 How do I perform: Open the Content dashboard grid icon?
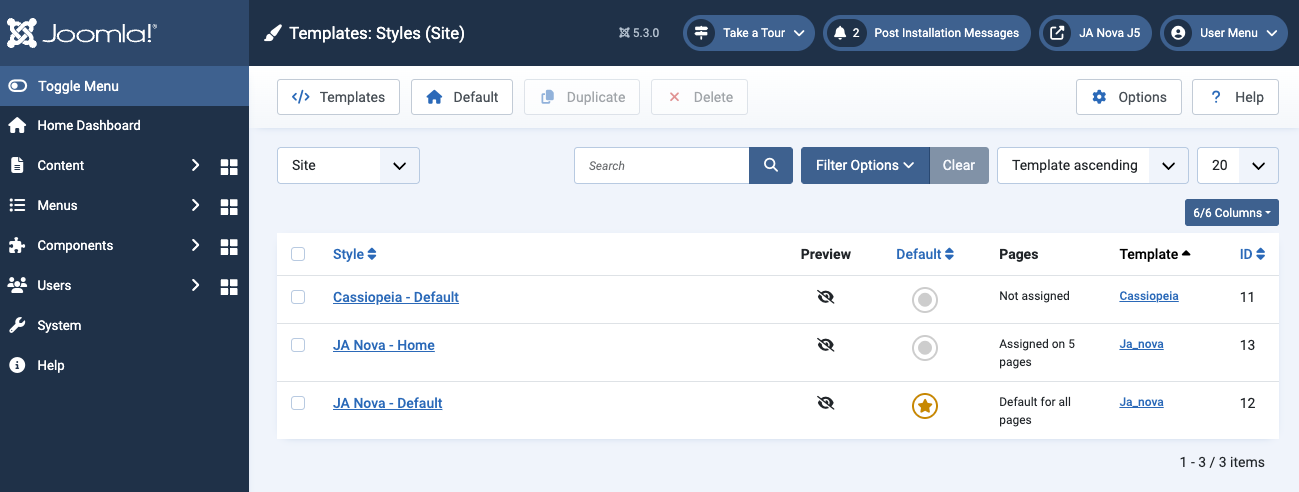click(229, 166)
